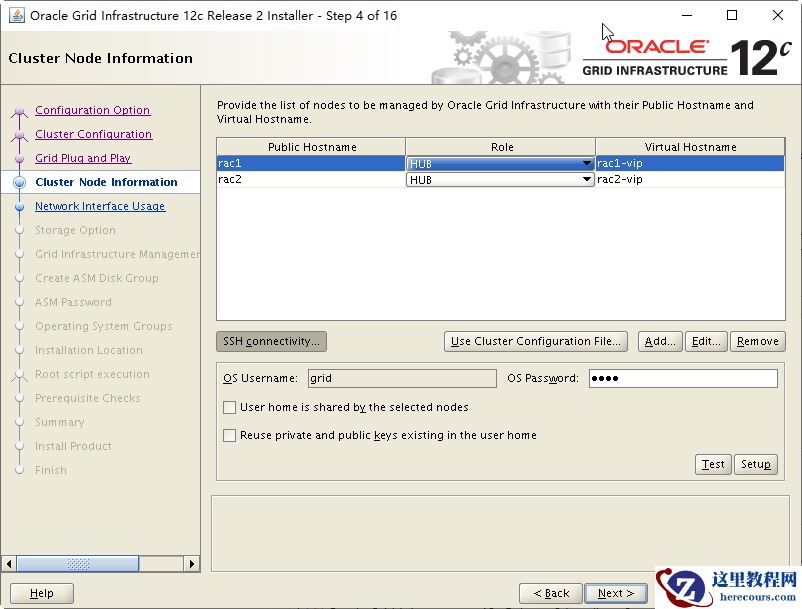Select the rac1 public hostname cell

coord(311,163)
